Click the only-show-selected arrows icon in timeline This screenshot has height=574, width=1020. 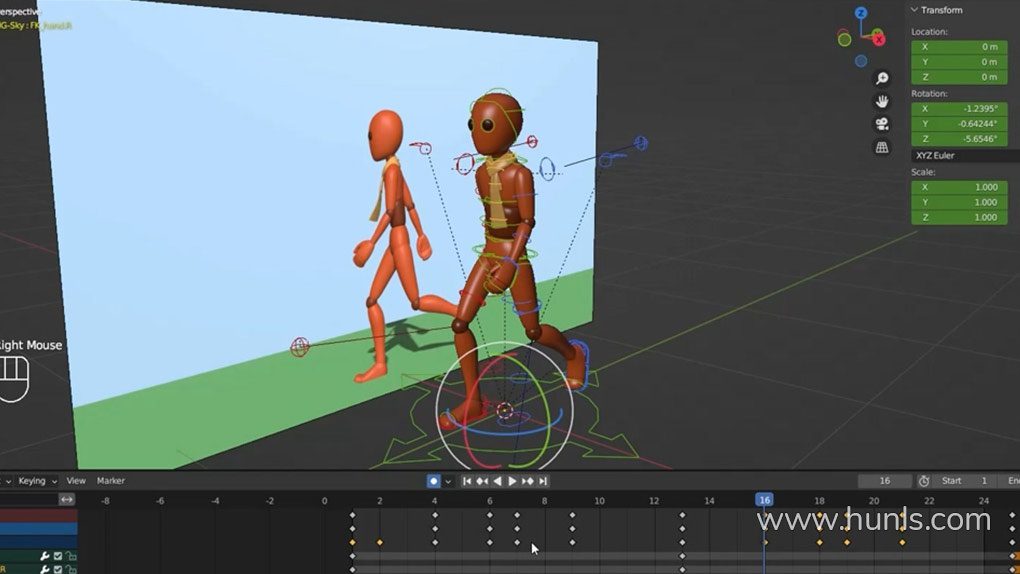click(67, 499)
